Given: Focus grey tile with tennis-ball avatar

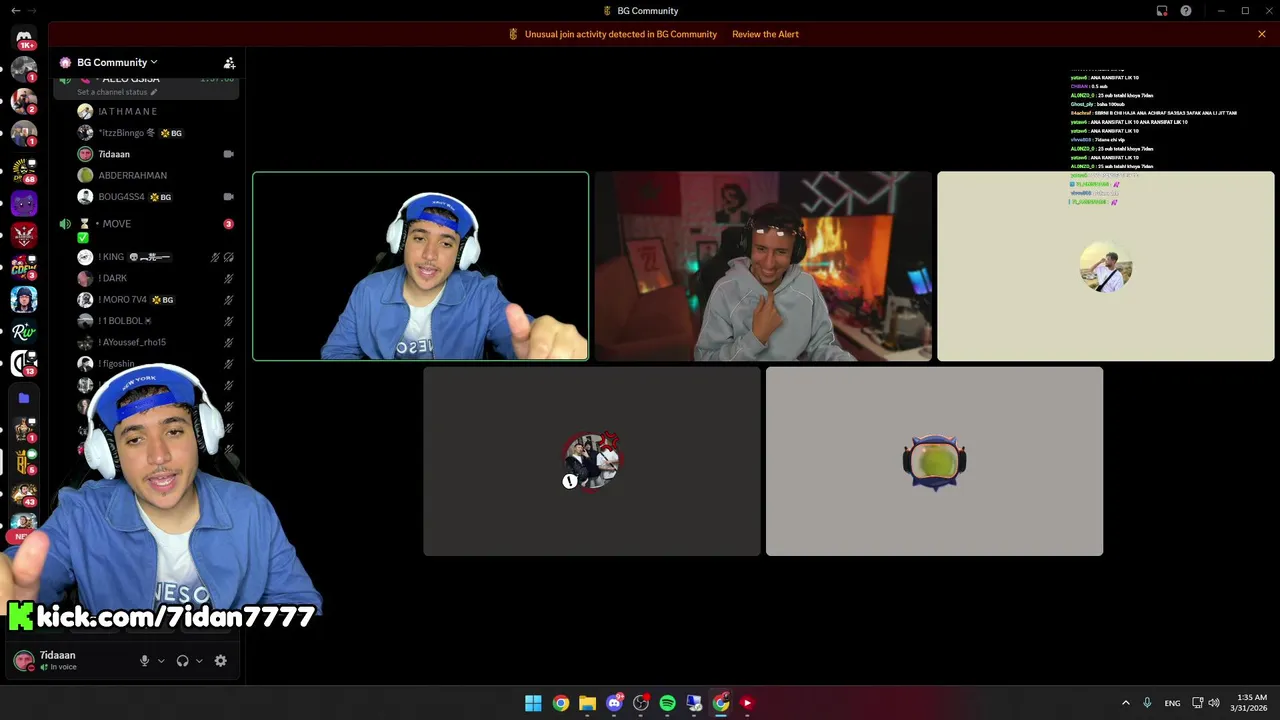Looking at the screenshot, I should (x=934, y=461).
